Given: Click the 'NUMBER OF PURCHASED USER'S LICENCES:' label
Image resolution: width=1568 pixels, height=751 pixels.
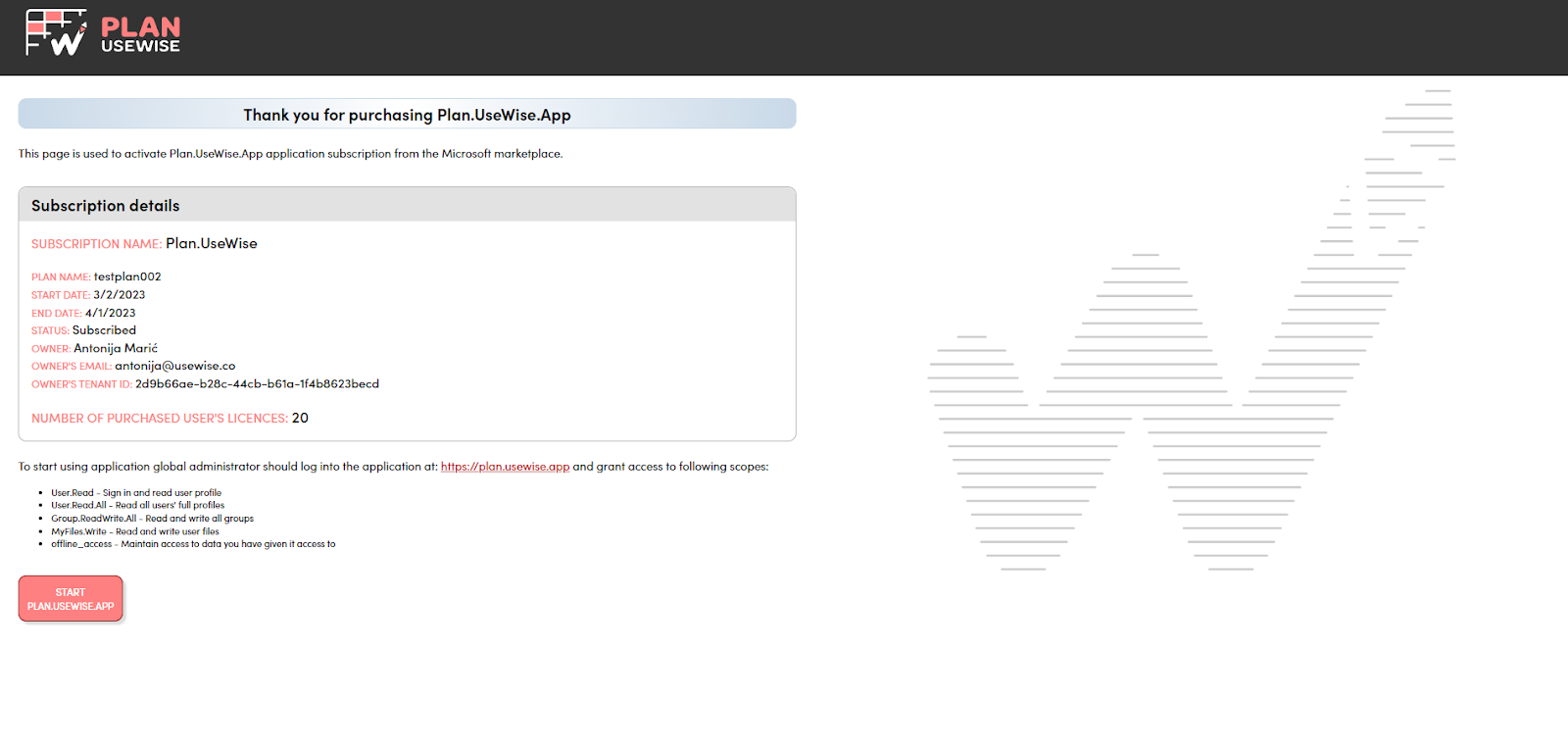Looking at the screenshot, I should click(x=160, y=419).
